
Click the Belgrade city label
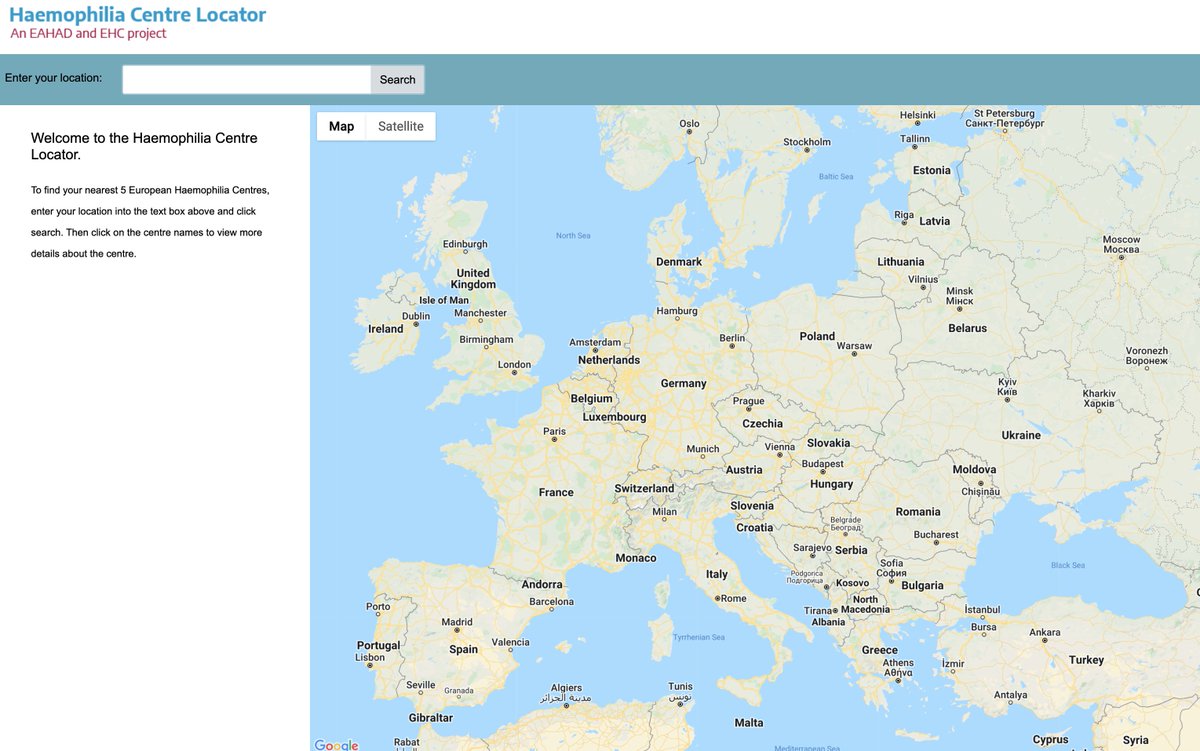[x=846, y=524]
